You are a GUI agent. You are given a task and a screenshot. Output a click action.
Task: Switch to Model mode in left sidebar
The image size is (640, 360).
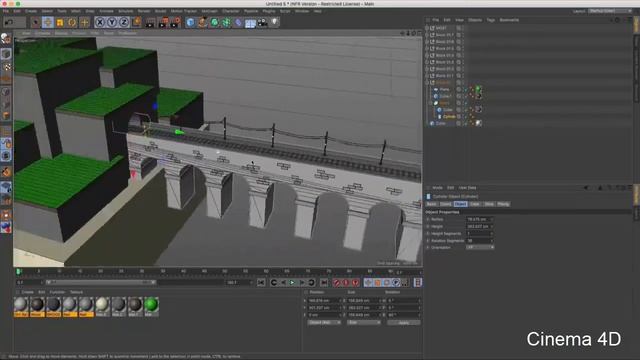(6, 53)
